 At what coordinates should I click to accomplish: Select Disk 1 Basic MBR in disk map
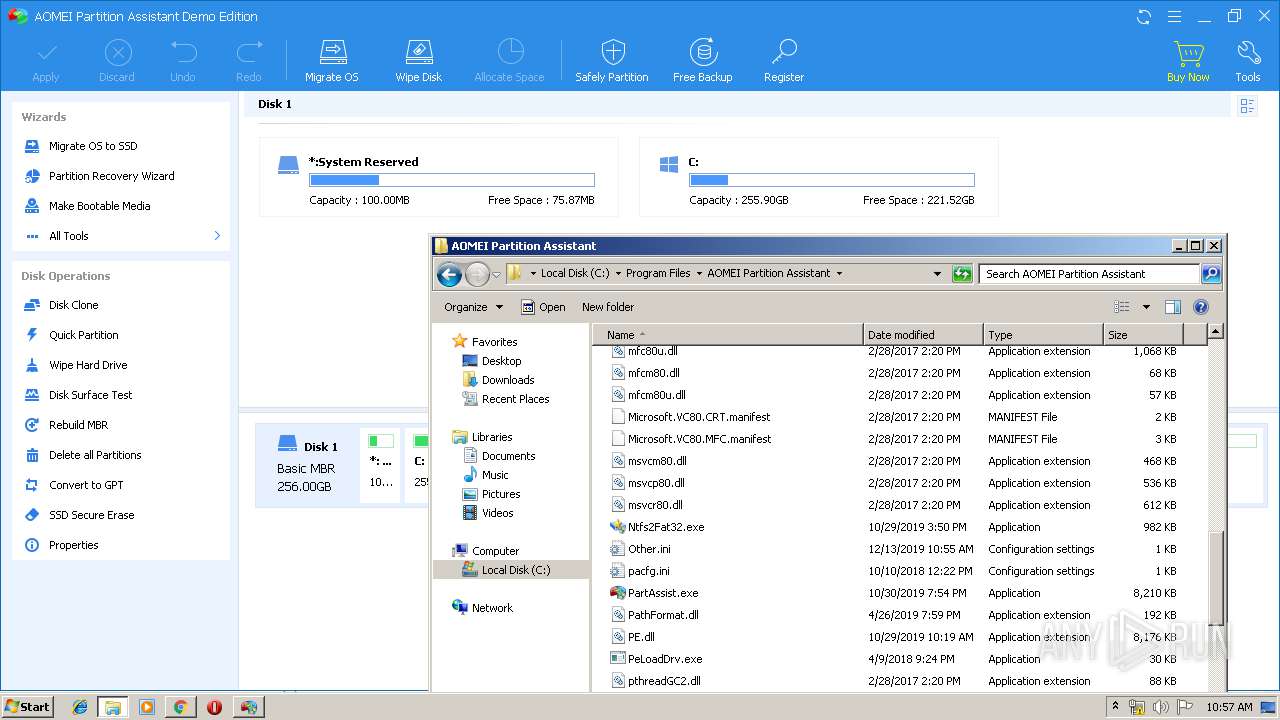[307, 466]
